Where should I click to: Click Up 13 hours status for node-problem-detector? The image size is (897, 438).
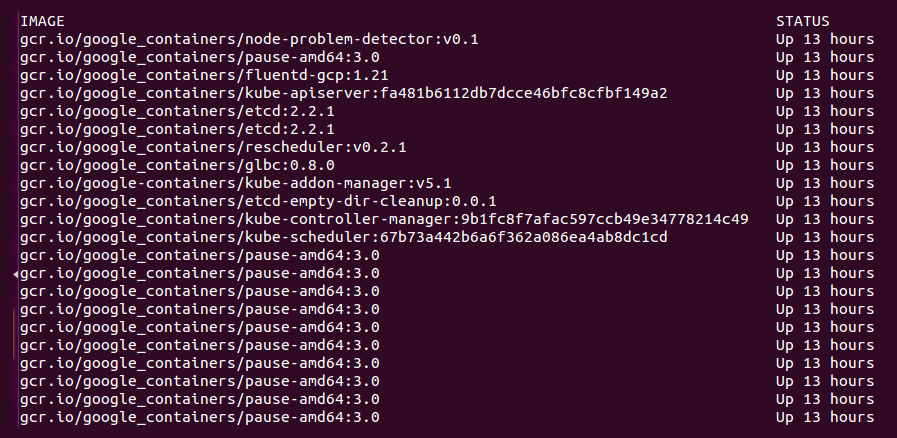824,39
